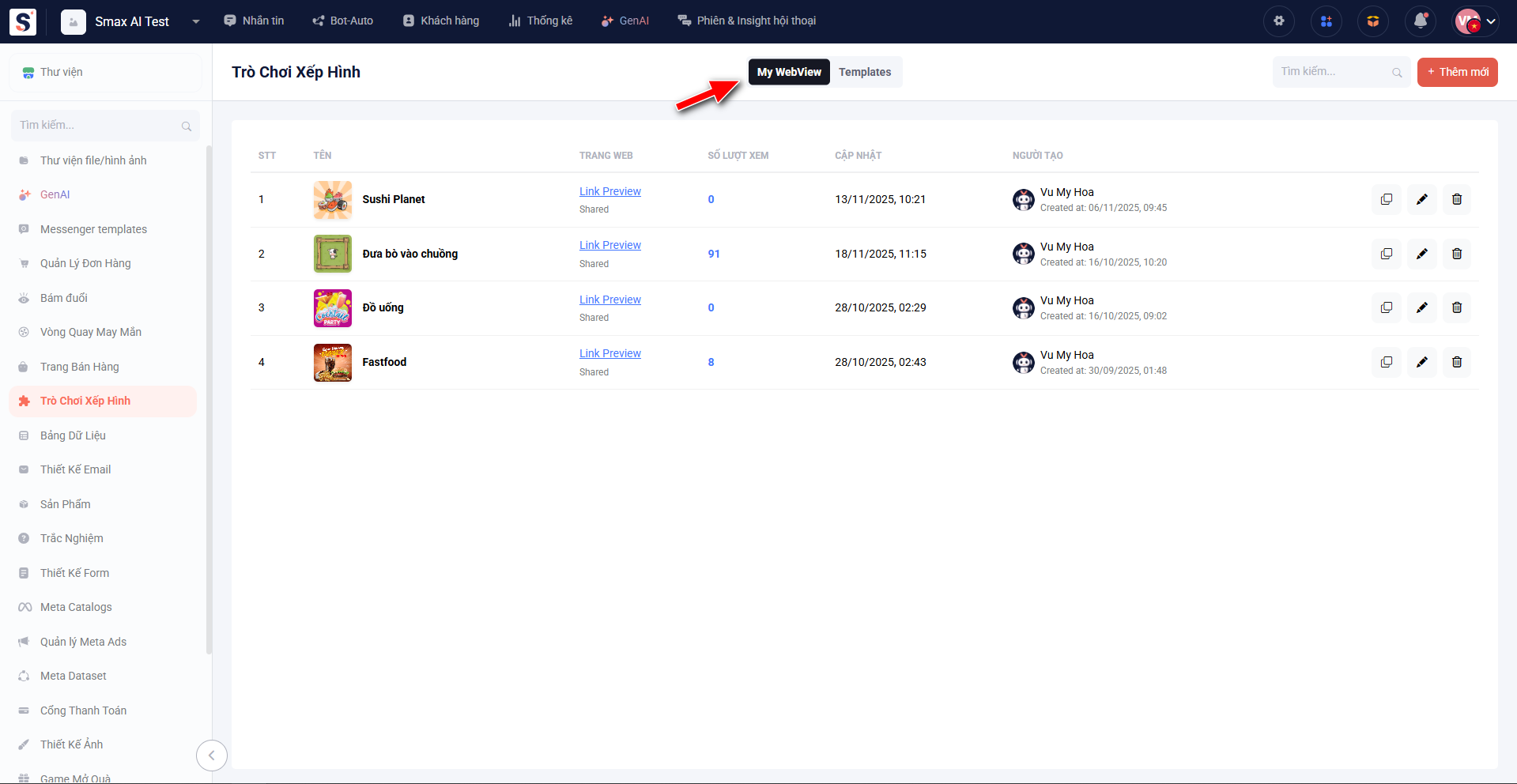Click edit pencil for Đưa bò vào chuồng
Screen dimensions: 1517x784
pyautogui.click(x=1421, y=254)
